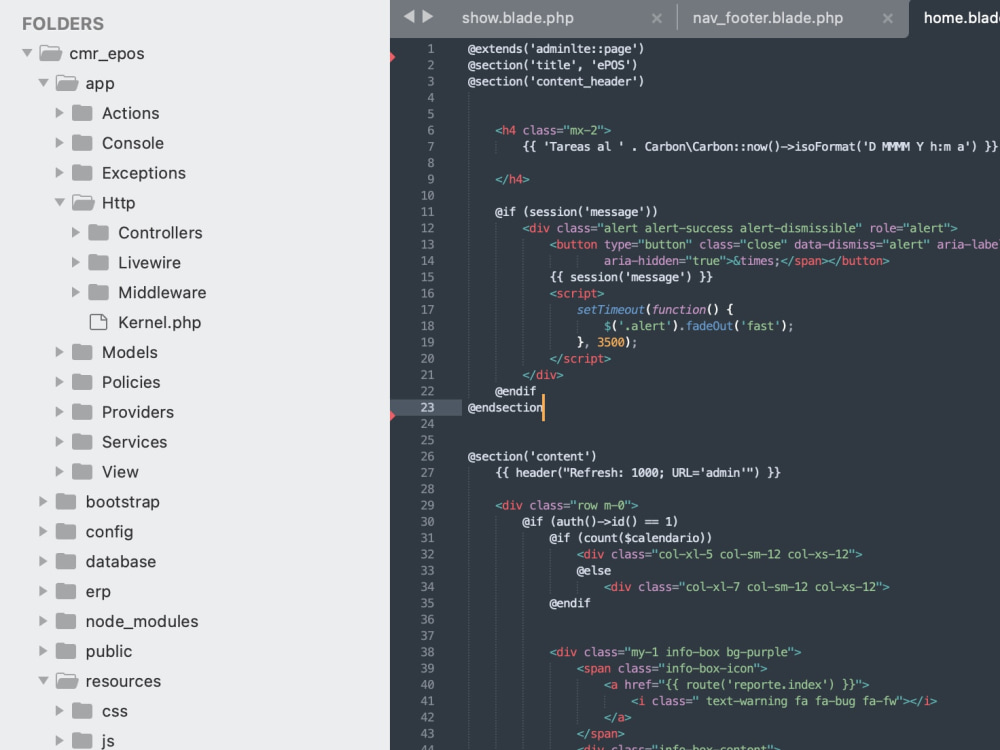Expand the View folder arrow
Image resolution: width=1000 pixels, height=750 pixels.
point(59,471)
